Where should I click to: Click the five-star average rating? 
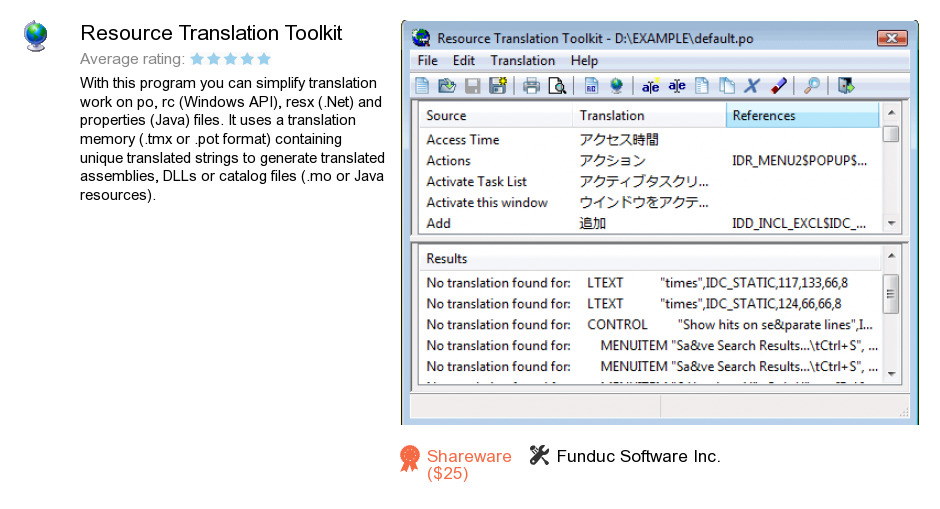[230, 59]
